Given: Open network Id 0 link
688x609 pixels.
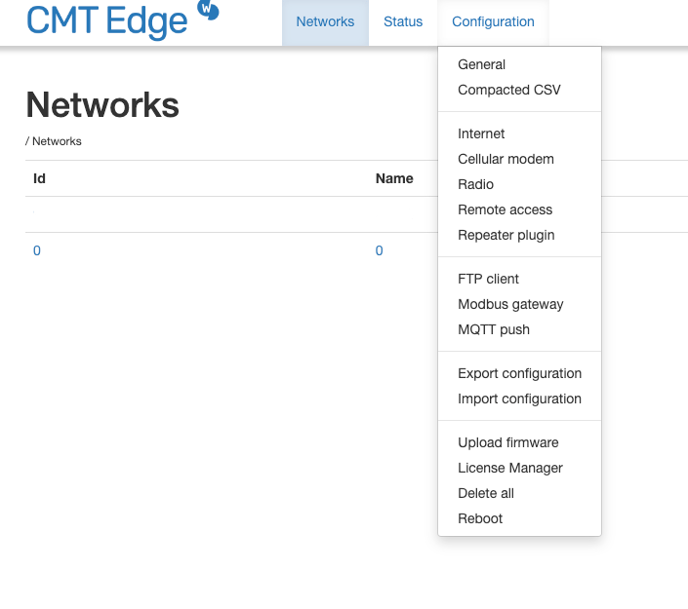Looking at the screenshot, I should click(37, 251).
